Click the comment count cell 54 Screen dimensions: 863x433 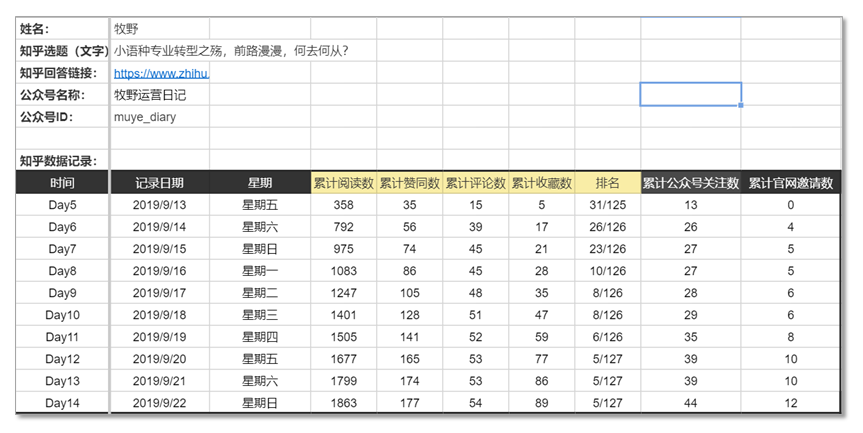point(476,403)
